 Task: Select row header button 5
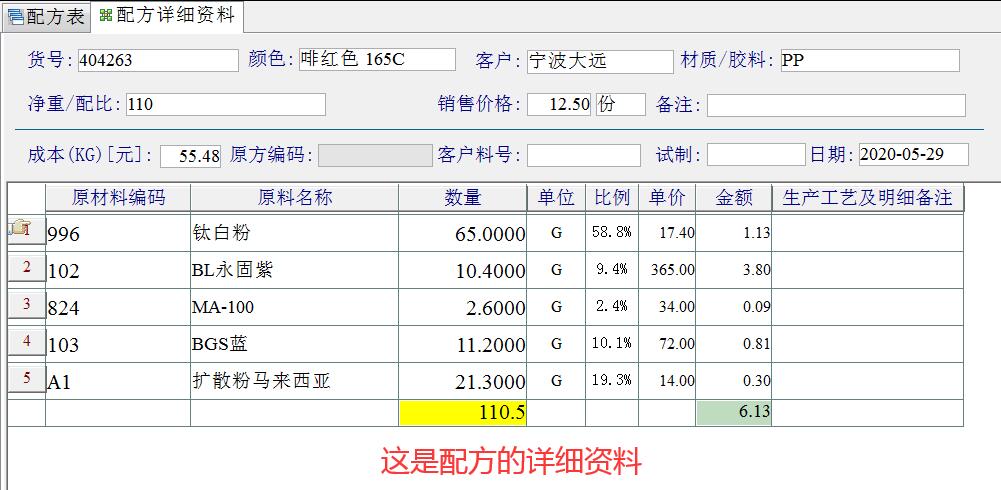point(26,378)
